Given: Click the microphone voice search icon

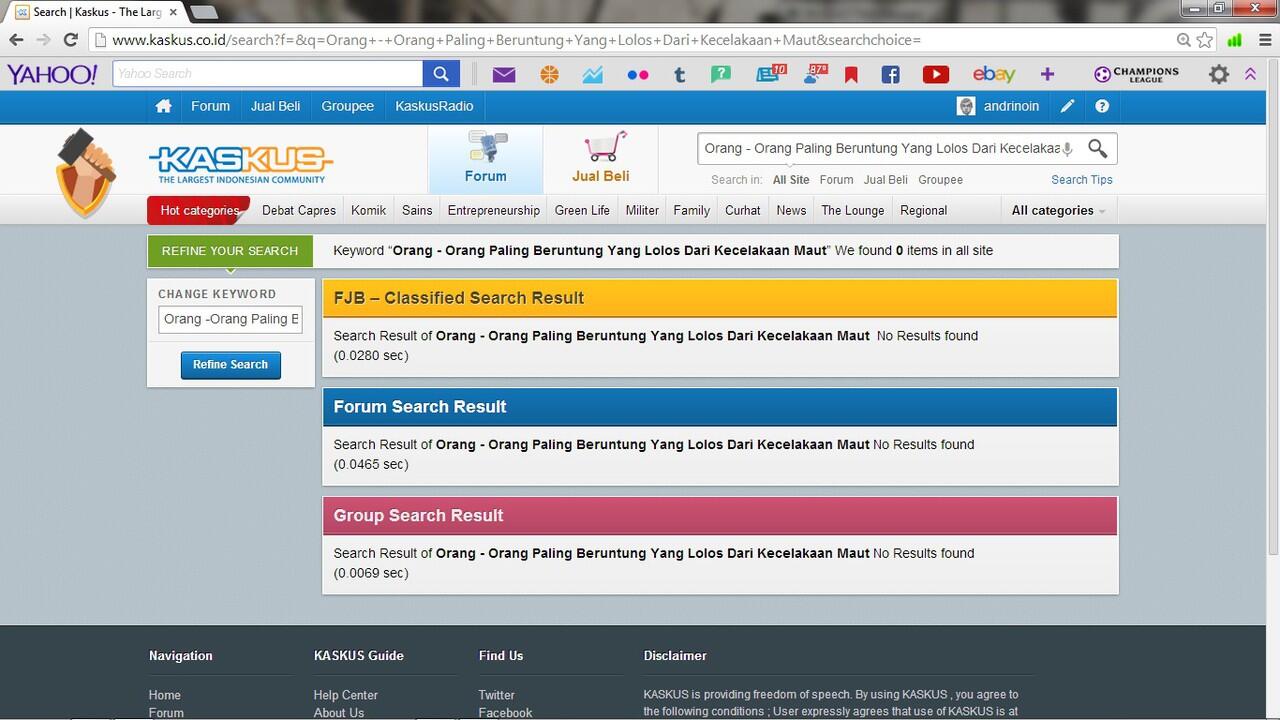Looking at the screenshot, I should point(1067,149).
